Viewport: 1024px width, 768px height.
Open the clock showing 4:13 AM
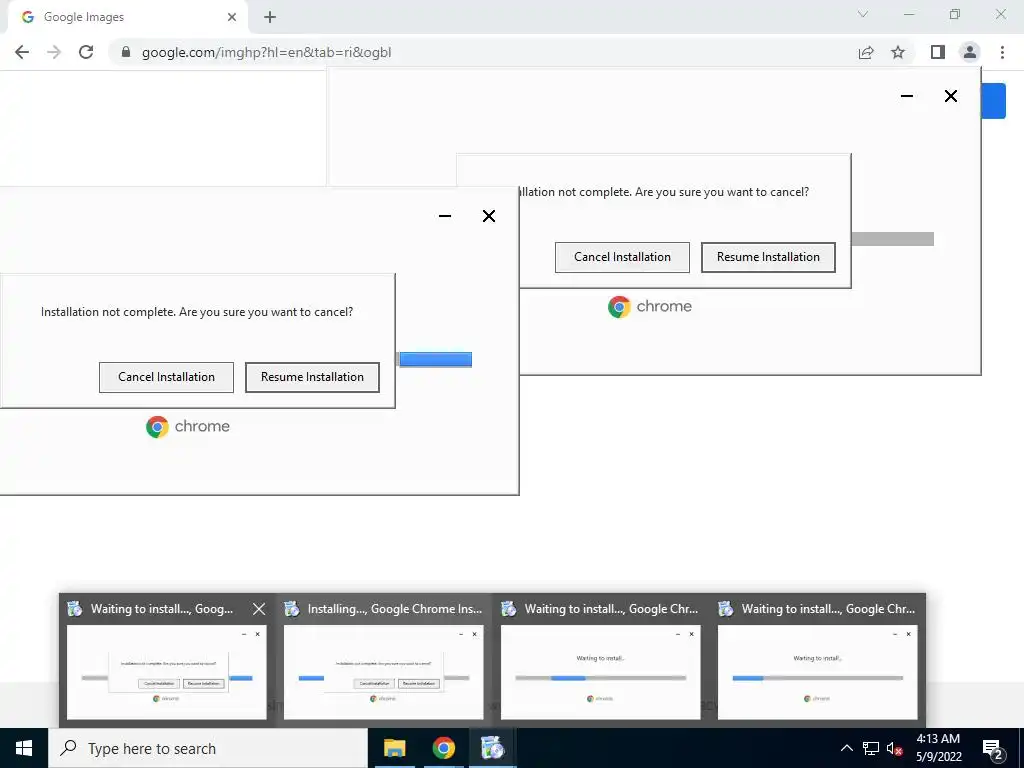(x=938, y=748)
